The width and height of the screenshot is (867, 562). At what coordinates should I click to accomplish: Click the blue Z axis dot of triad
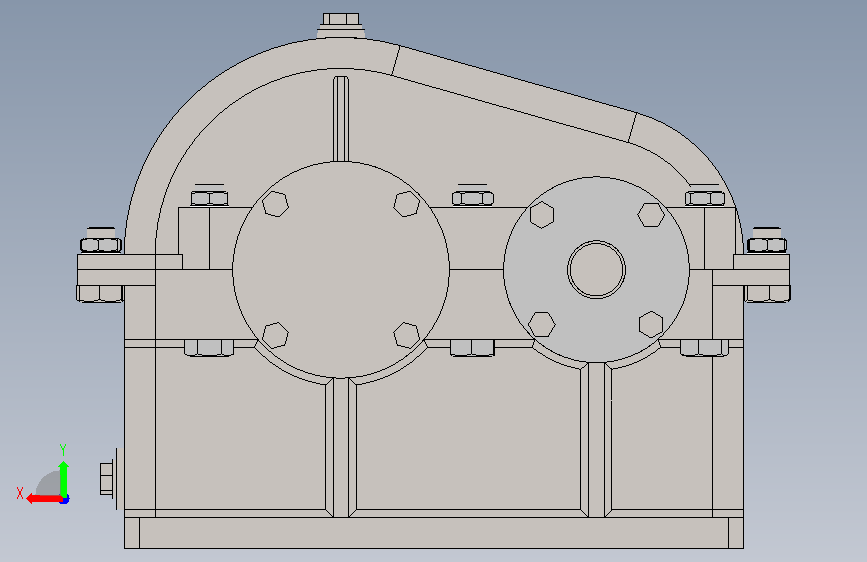click(x=65, y=500)
